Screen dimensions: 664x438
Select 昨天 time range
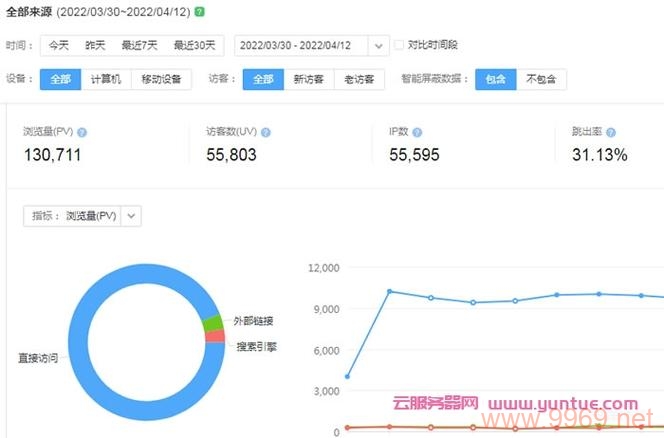pyautogui.click(x=95, y=45)
